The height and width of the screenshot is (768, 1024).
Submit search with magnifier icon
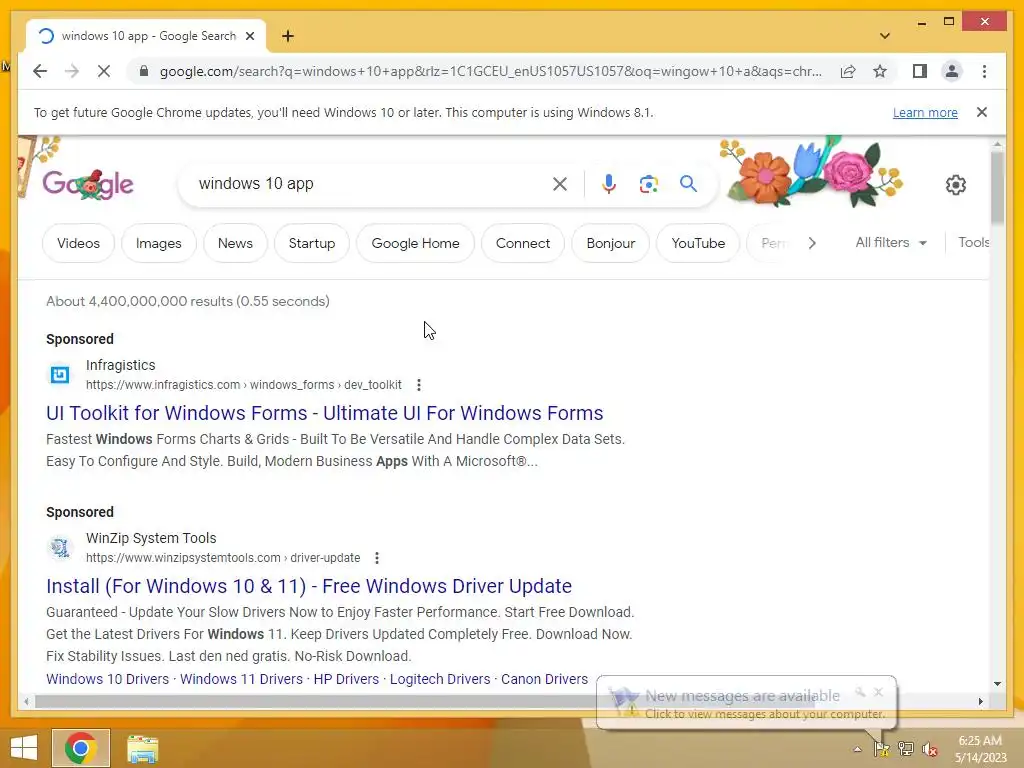click(688, 184)
